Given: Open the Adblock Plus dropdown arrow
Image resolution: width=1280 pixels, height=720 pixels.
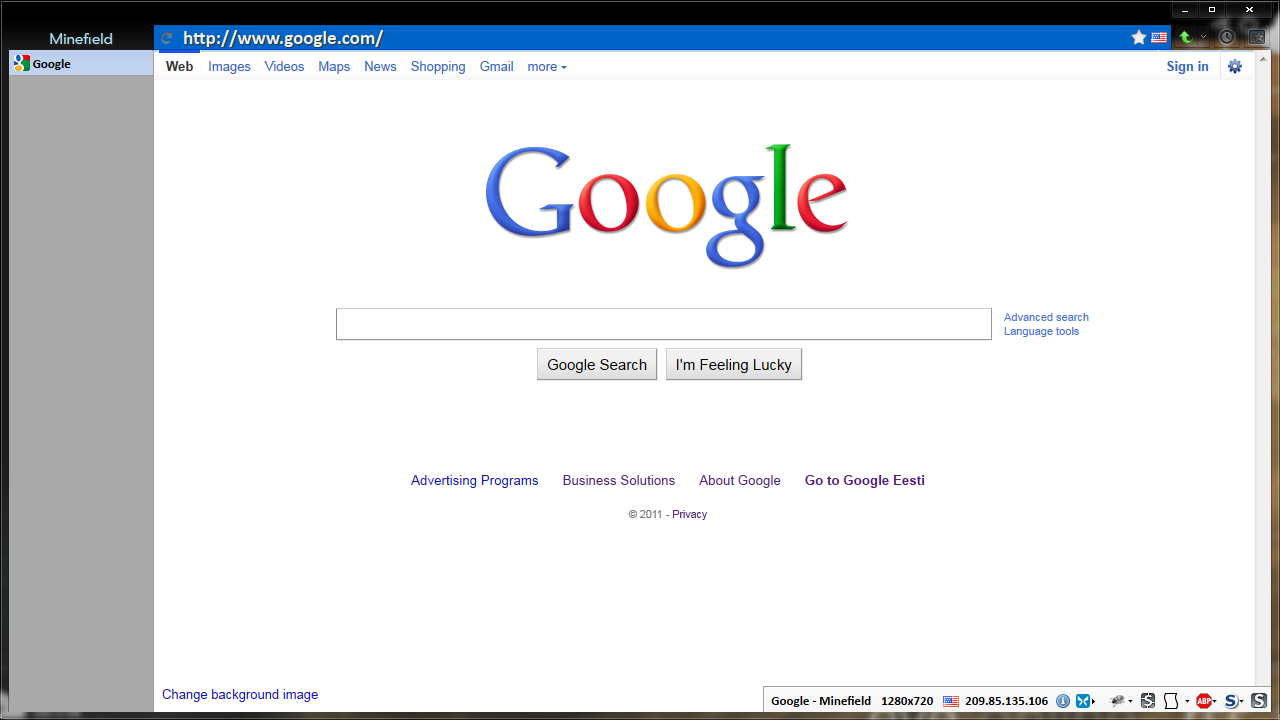Looking at the screenshot, I should click(1215, 701).
